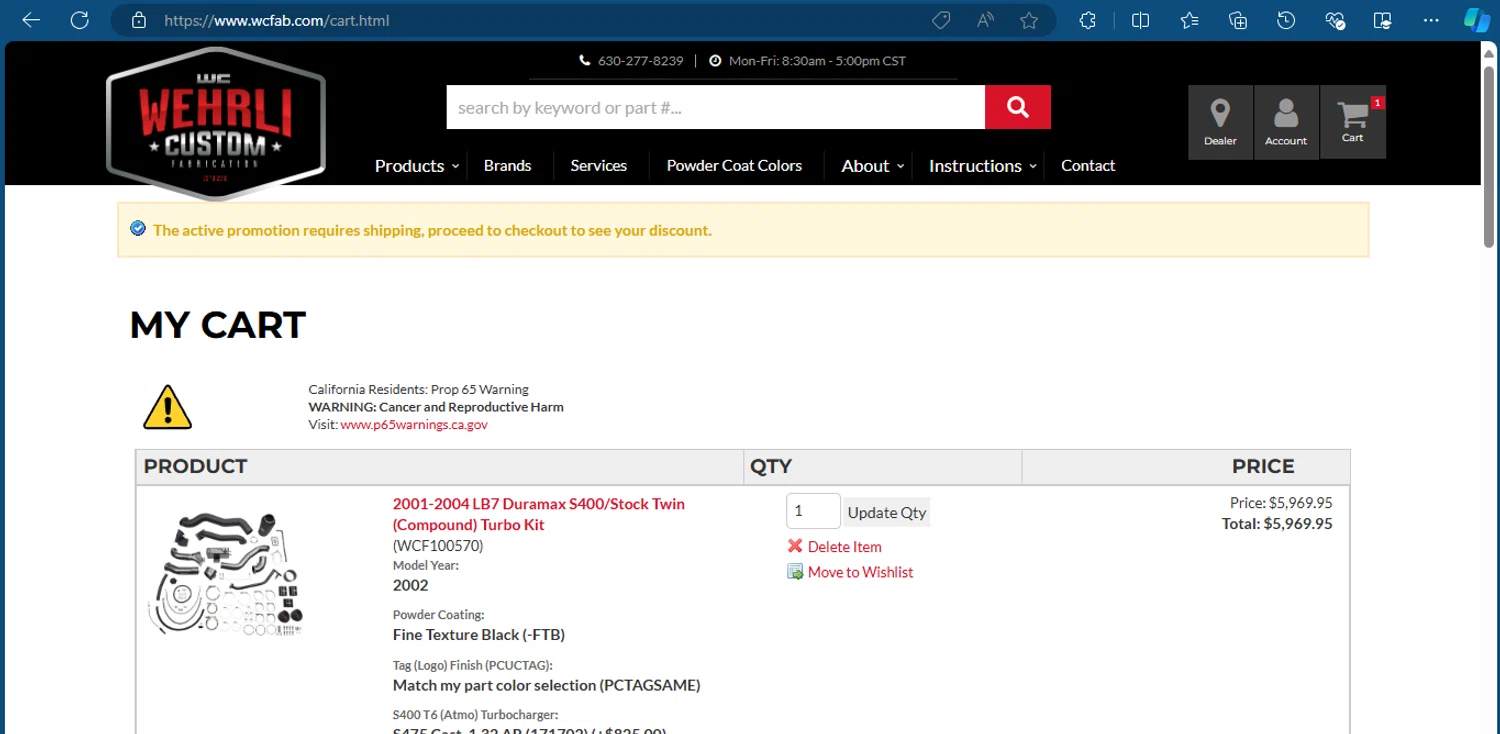Image resolution: width=1500 pixels, height=734 pixels.
Task: Open browser History clock icon
Action: click(x=1287, y=20)
